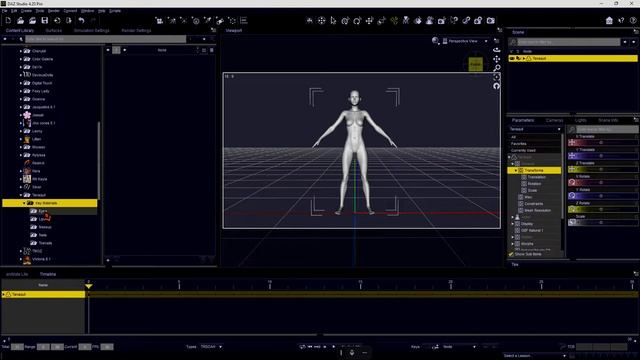Switch to the Surfaces tab

[53, 30]
